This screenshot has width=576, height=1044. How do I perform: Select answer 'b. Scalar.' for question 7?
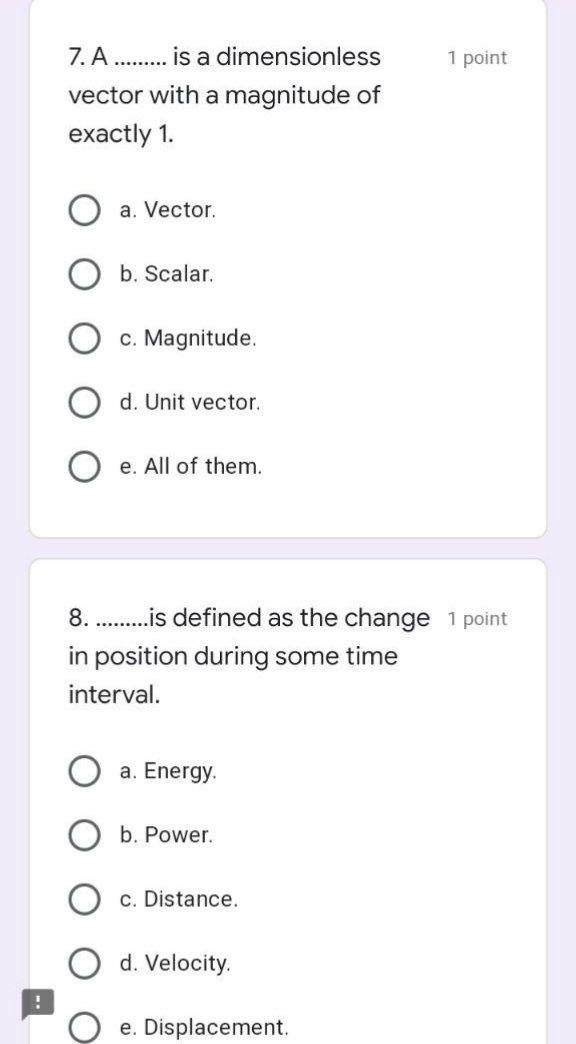tap(84, 274)
